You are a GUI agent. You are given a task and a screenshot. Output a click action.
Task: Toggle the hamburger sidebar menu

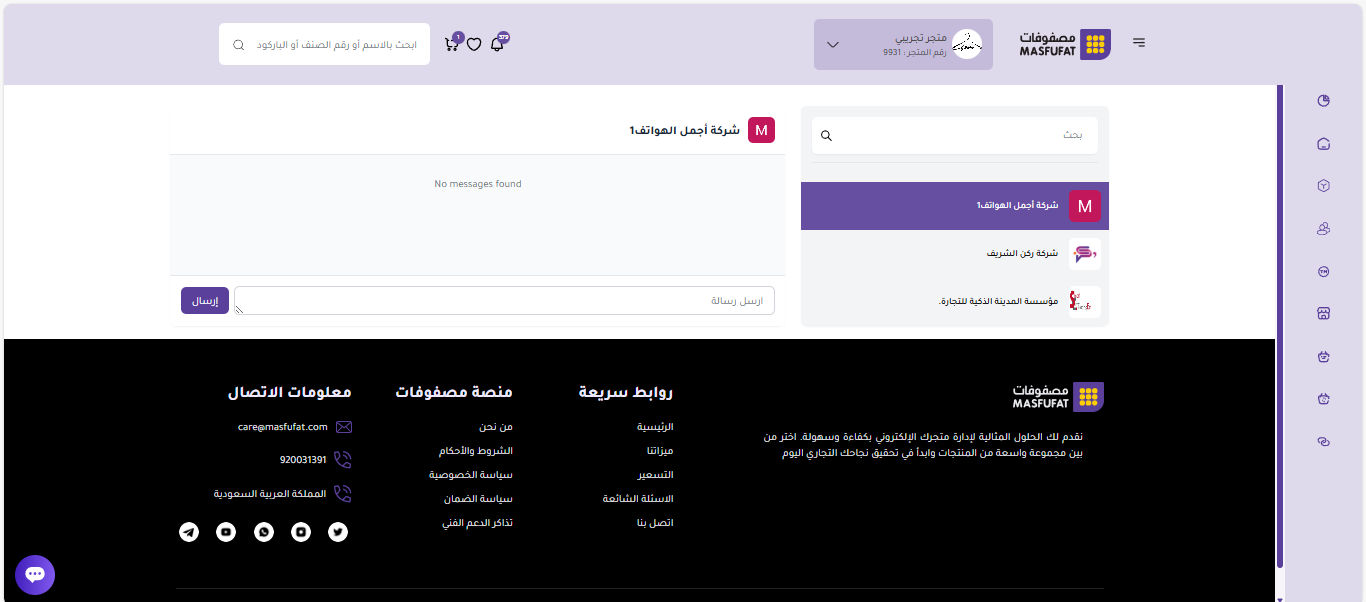[1139, 43]
